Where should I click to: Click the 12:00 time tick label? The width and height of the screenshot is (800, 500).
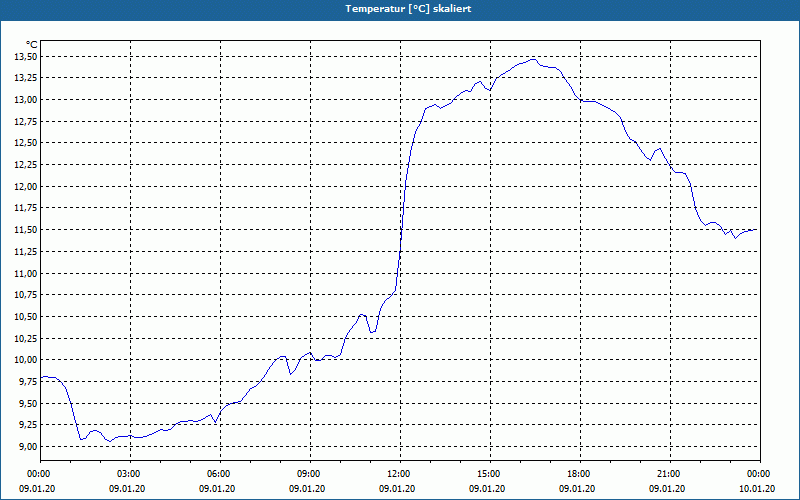click(x=401, y=474)
